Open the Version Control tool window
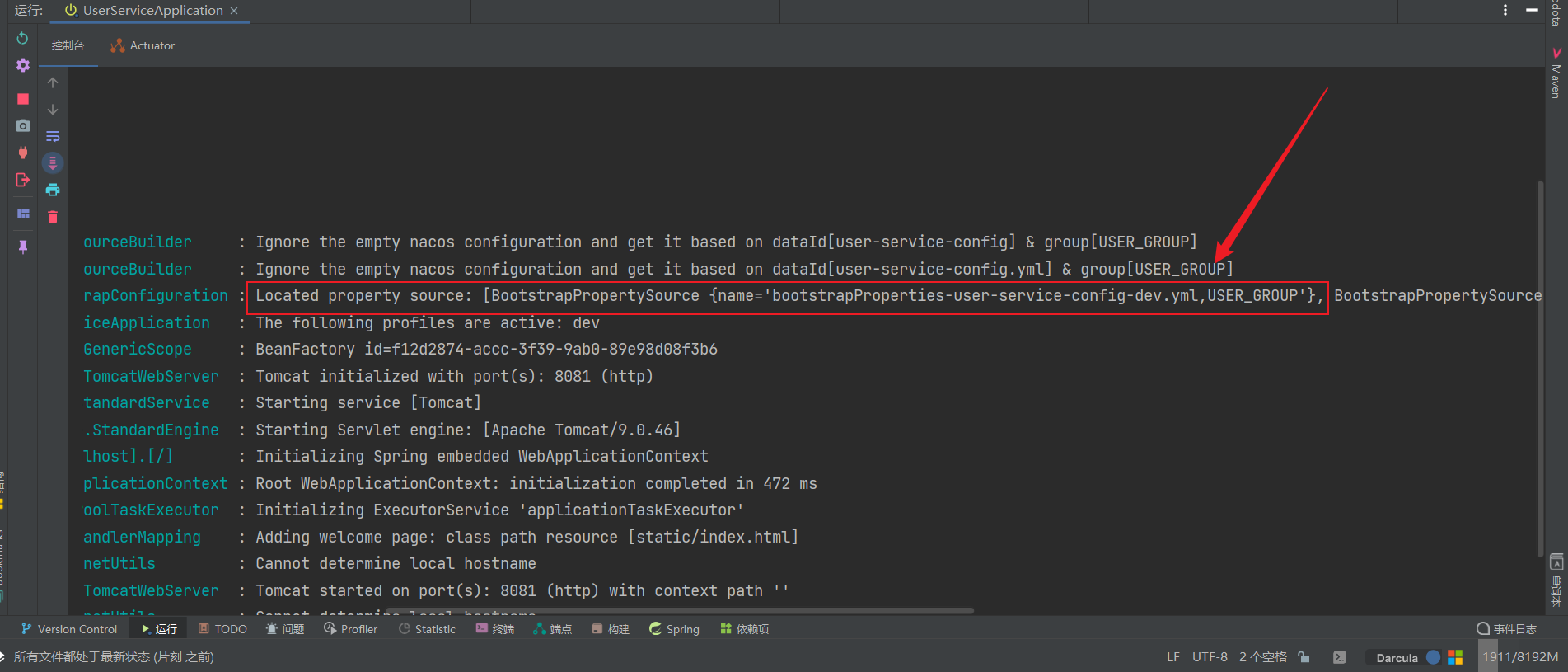1568x672 pixels. pyautogui.click(x=69, y=629)
